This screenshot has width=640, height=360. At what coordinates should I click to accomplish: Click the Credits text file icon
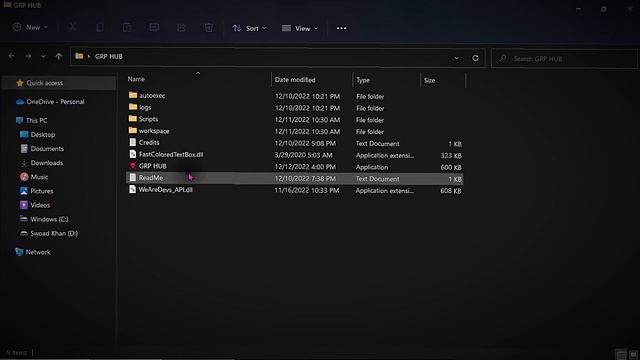pos(133,142)
